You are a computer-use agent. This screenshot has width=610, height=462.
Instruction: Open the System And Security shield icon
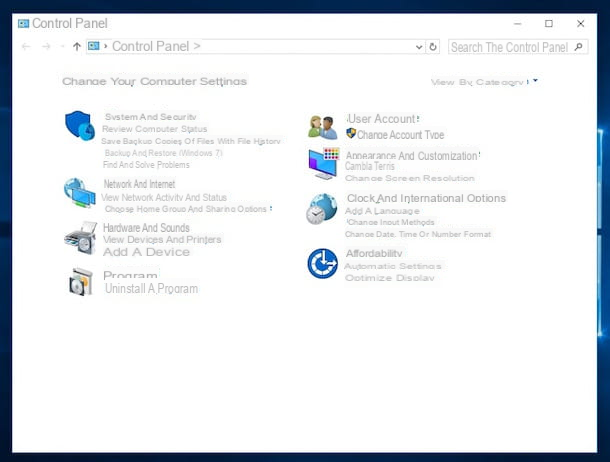[x=80, y=125]
